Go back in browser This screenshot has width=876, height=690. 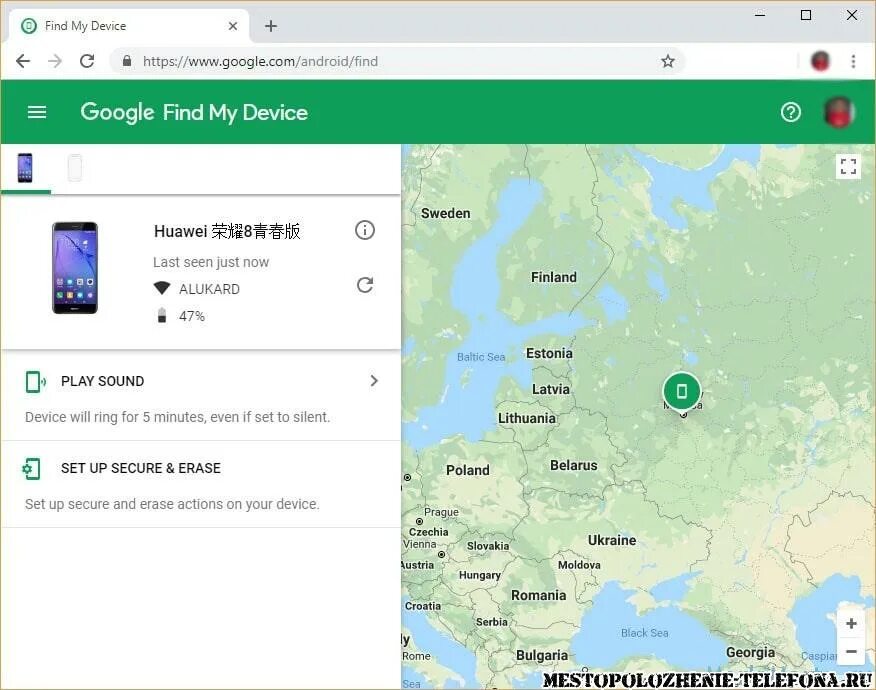click(23, 61)
